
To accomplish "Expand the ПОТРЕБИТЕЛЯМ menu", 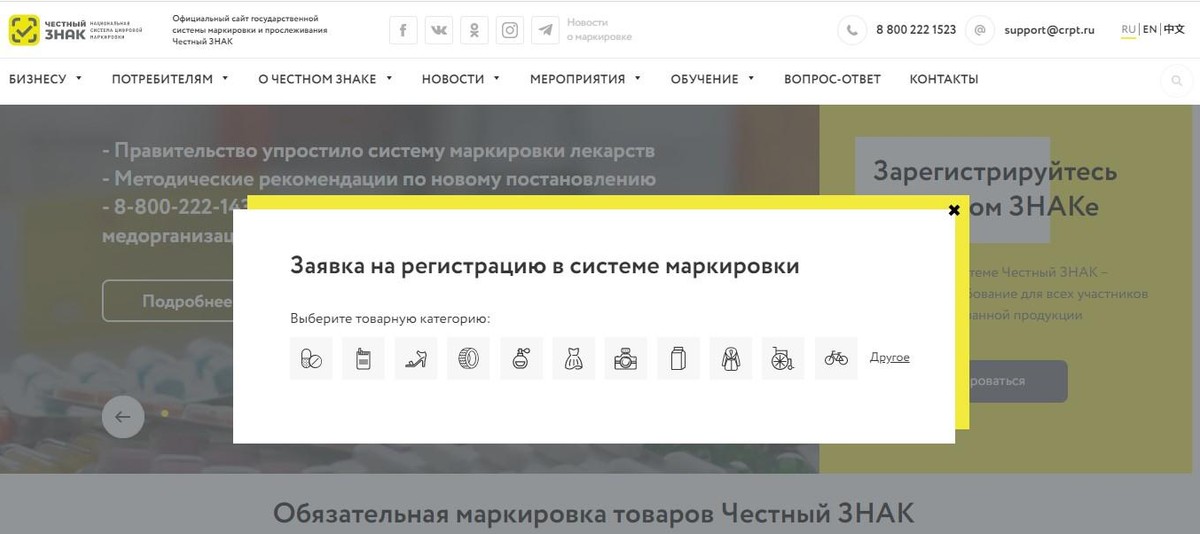I will coord(170,79).
